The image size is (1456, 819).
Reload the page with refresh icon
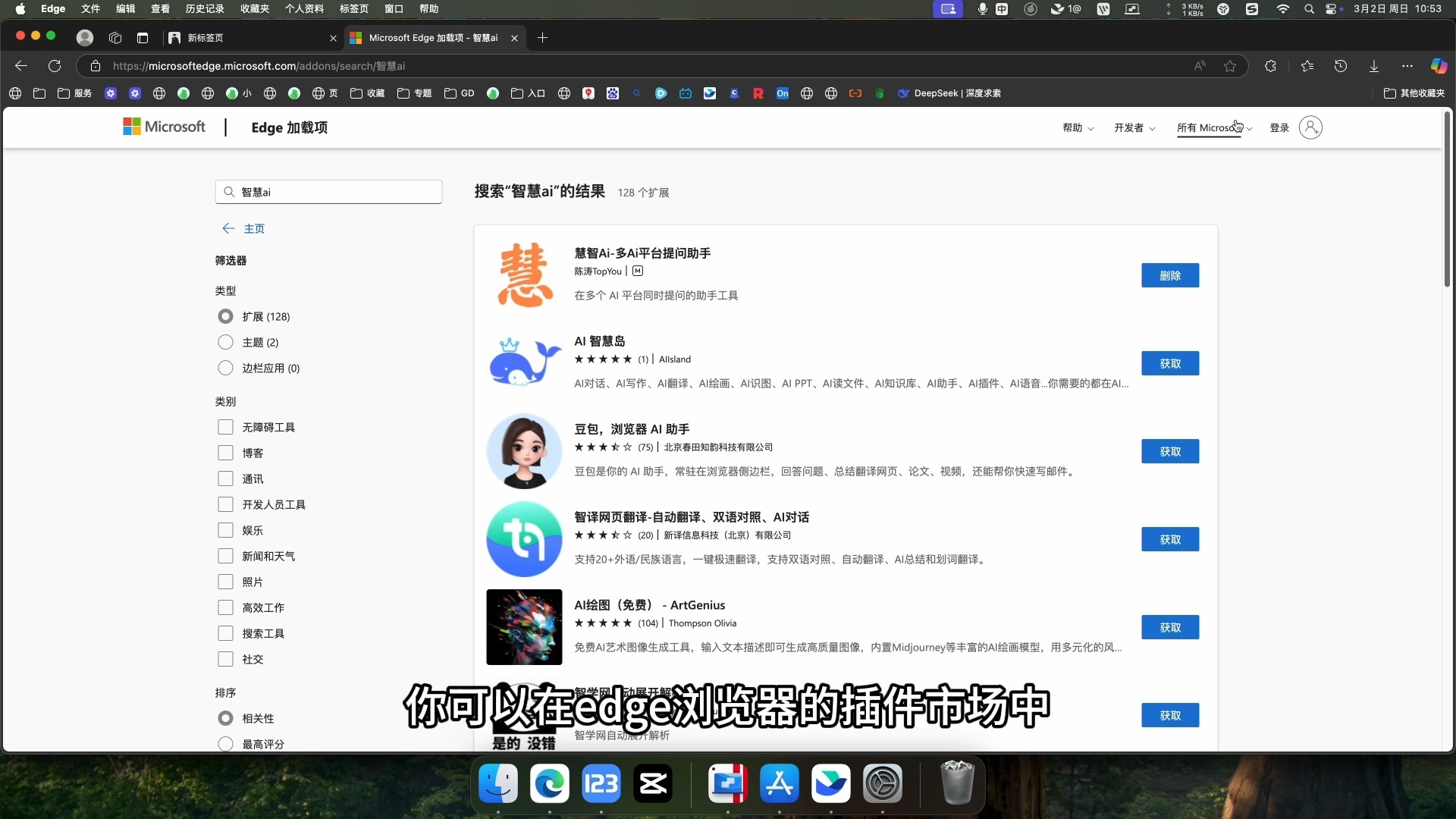click(55, 66)
